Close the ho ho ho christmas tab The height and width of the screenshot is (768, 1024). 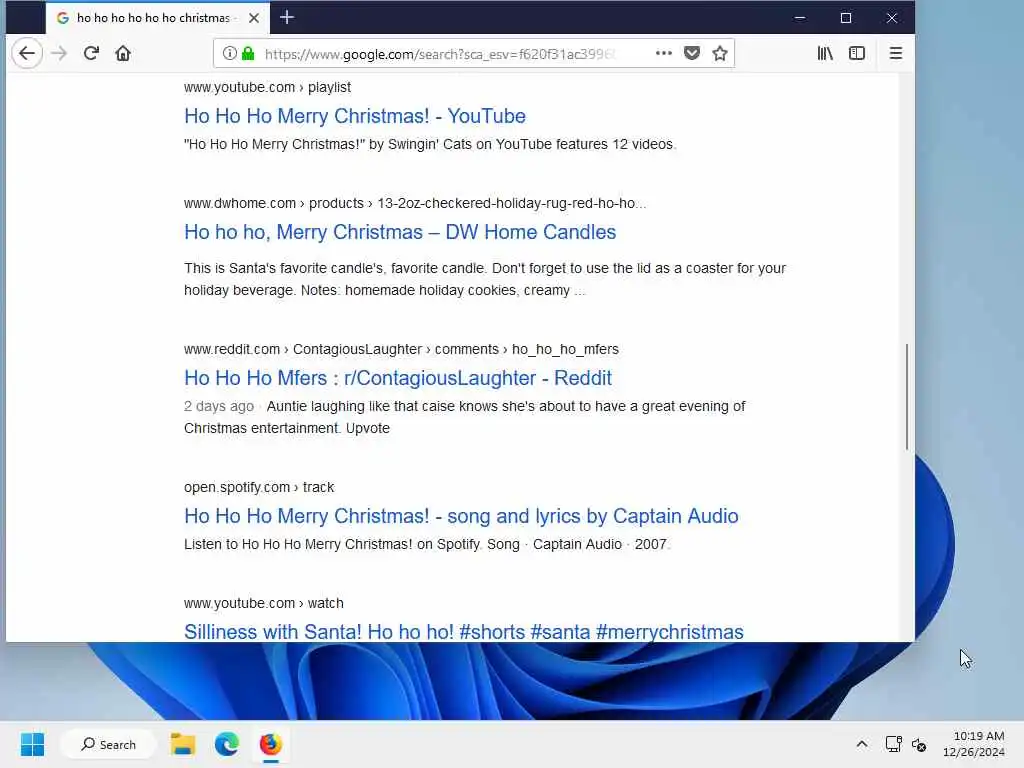click(254, 18)
